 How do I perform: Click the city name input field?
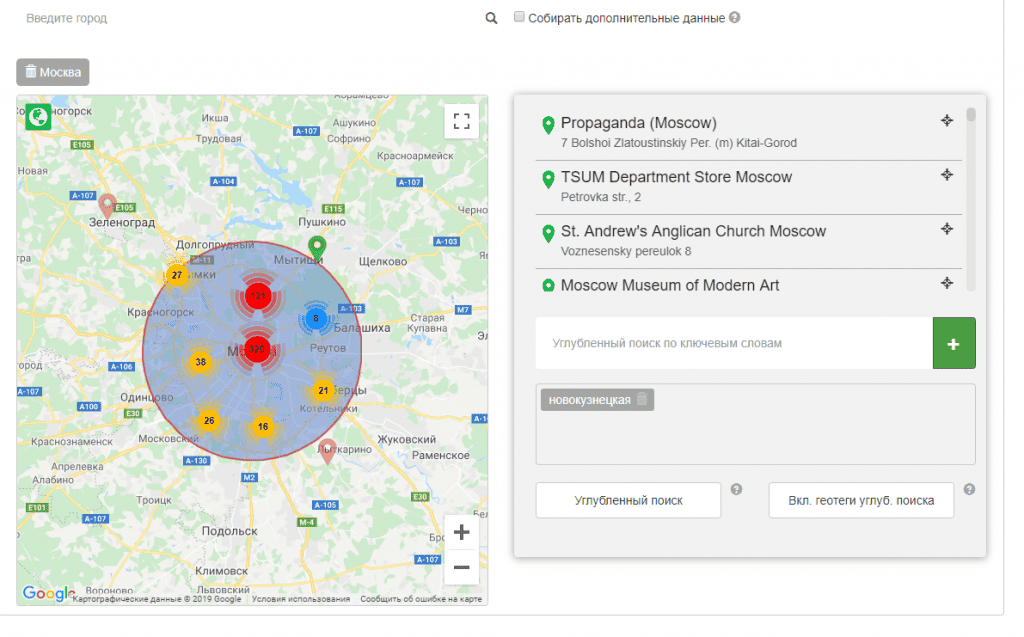pos(250,18)
